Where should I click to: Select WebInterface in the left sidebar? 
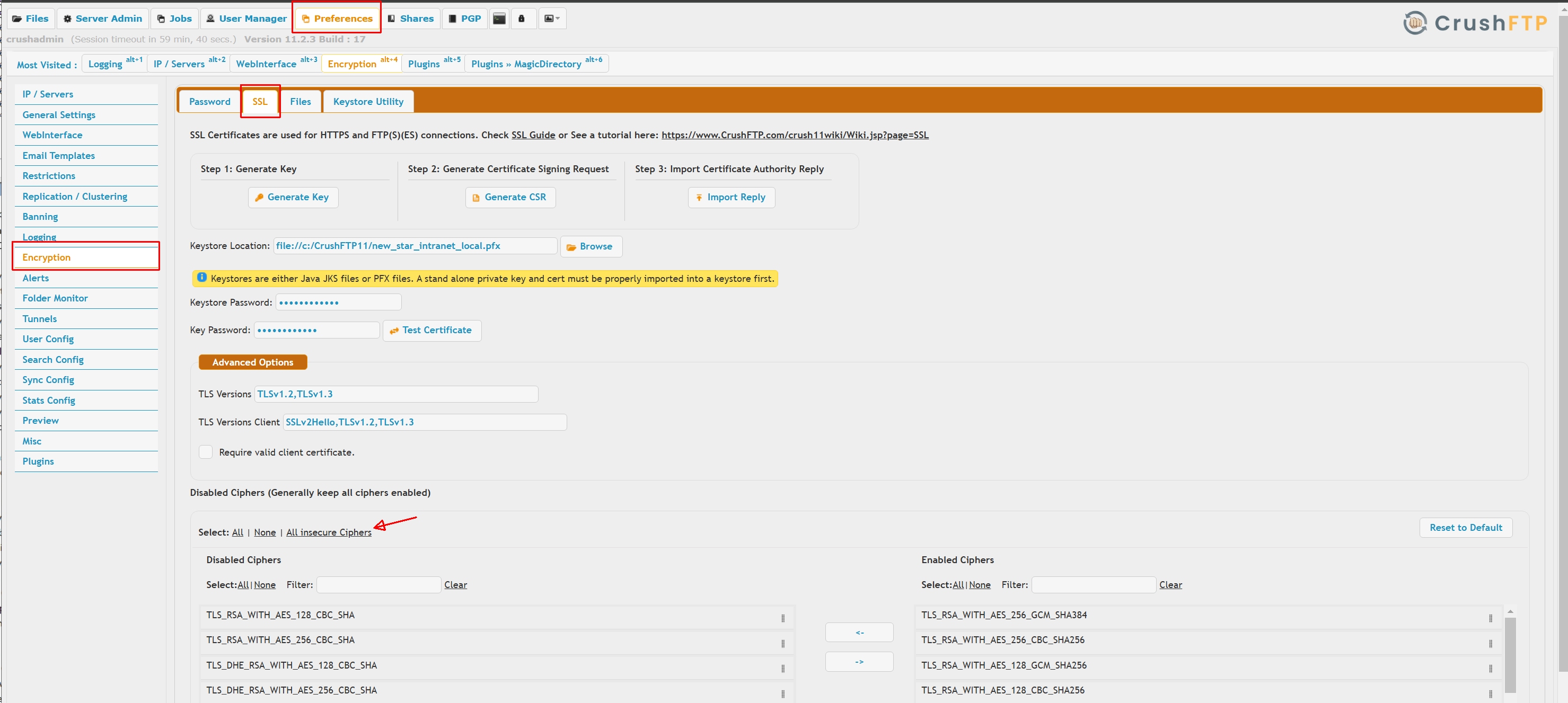click(86, 135)
